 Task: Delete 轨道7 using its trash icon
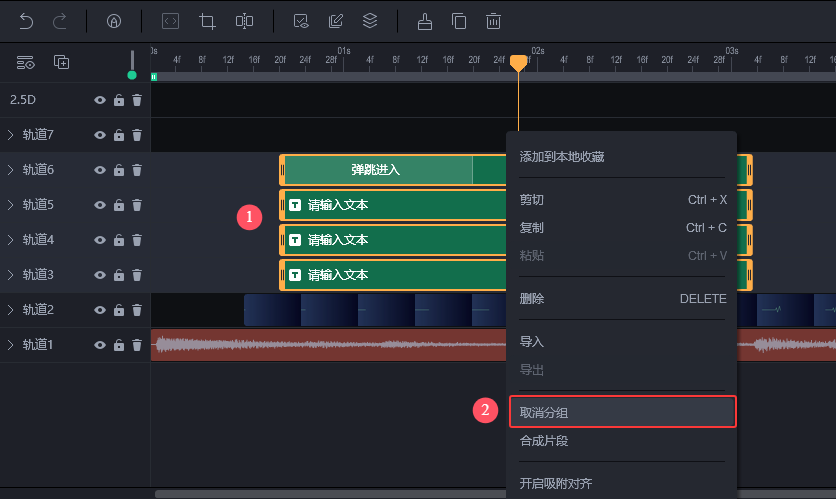click(137, 135)
